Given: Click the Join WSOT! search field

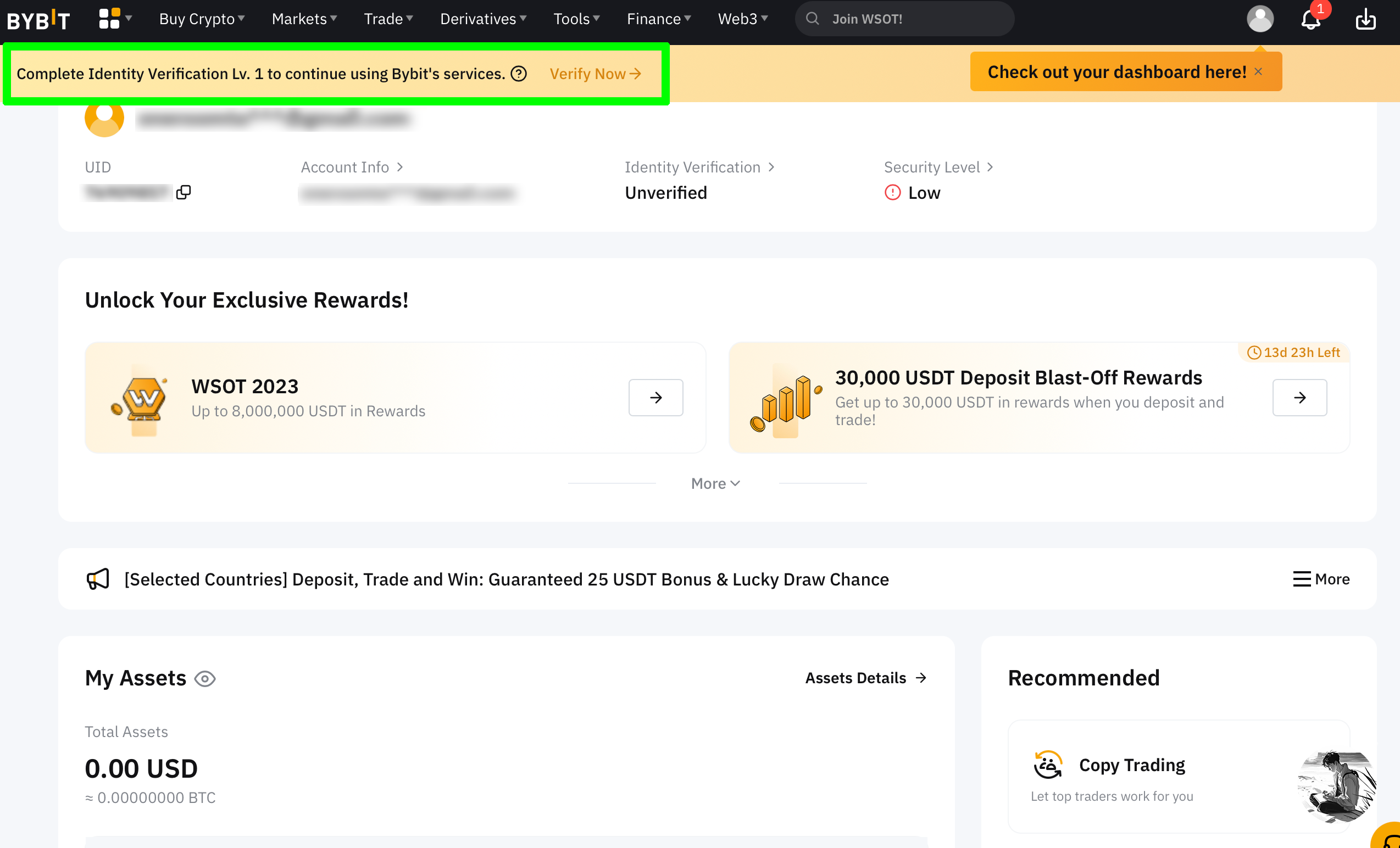Looking at the screenshot, I should click(904, 19).
